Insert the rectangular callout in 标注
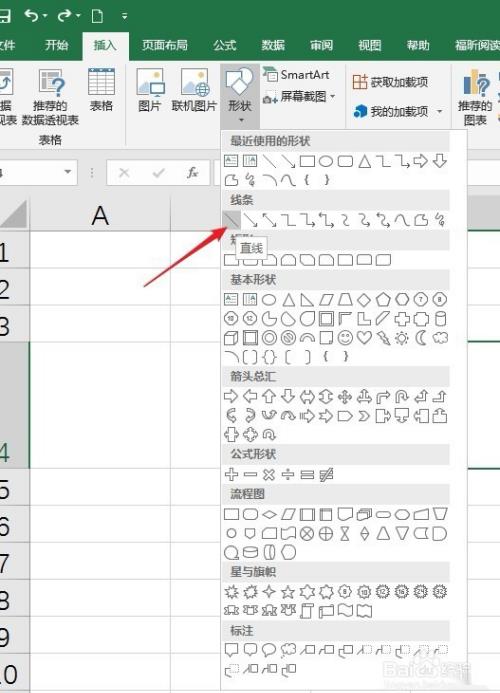Viewport: 500px width, 693px height. point(231,650)
